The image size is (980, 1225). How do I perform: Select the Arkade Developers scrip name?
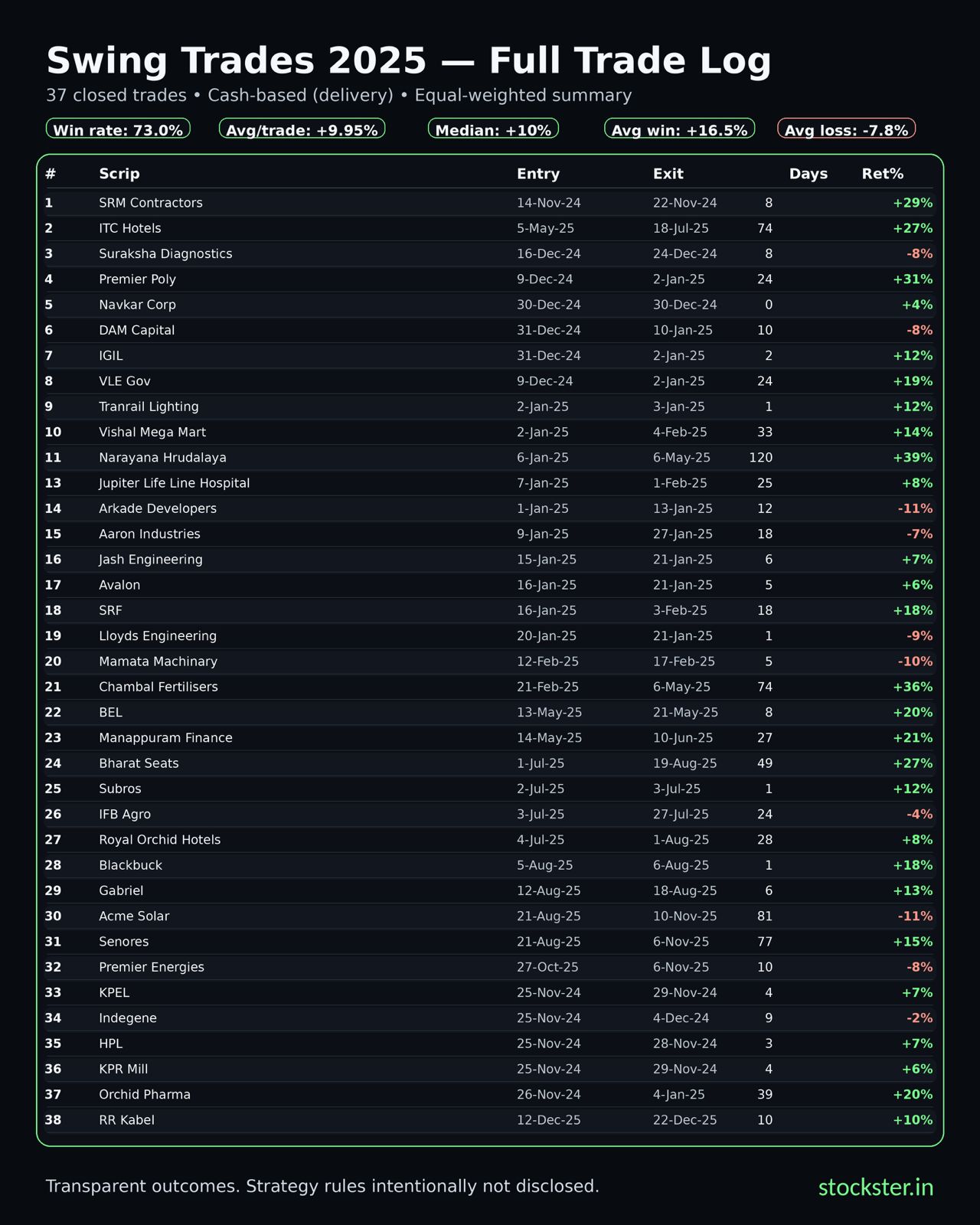[158, 508]
